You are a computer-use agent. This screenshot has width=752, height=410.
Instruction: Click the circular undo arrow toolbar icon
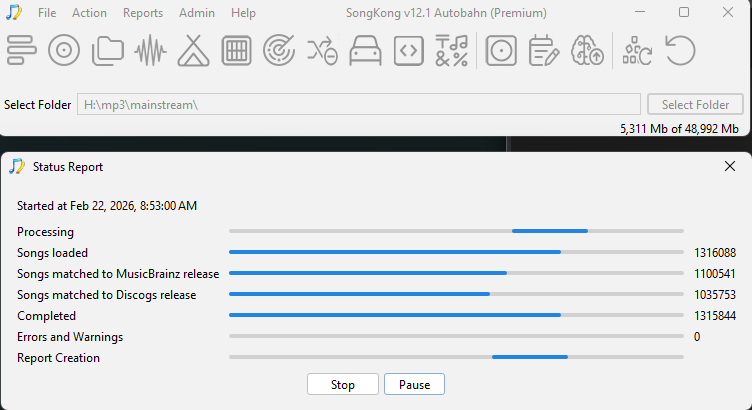pos(680,50)
